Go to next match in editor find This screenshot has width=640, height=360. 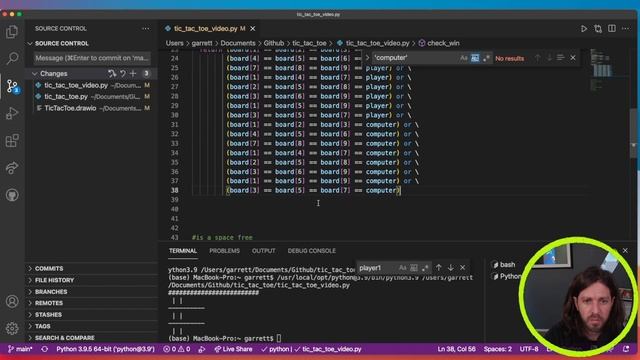click(x=549, y=58)
